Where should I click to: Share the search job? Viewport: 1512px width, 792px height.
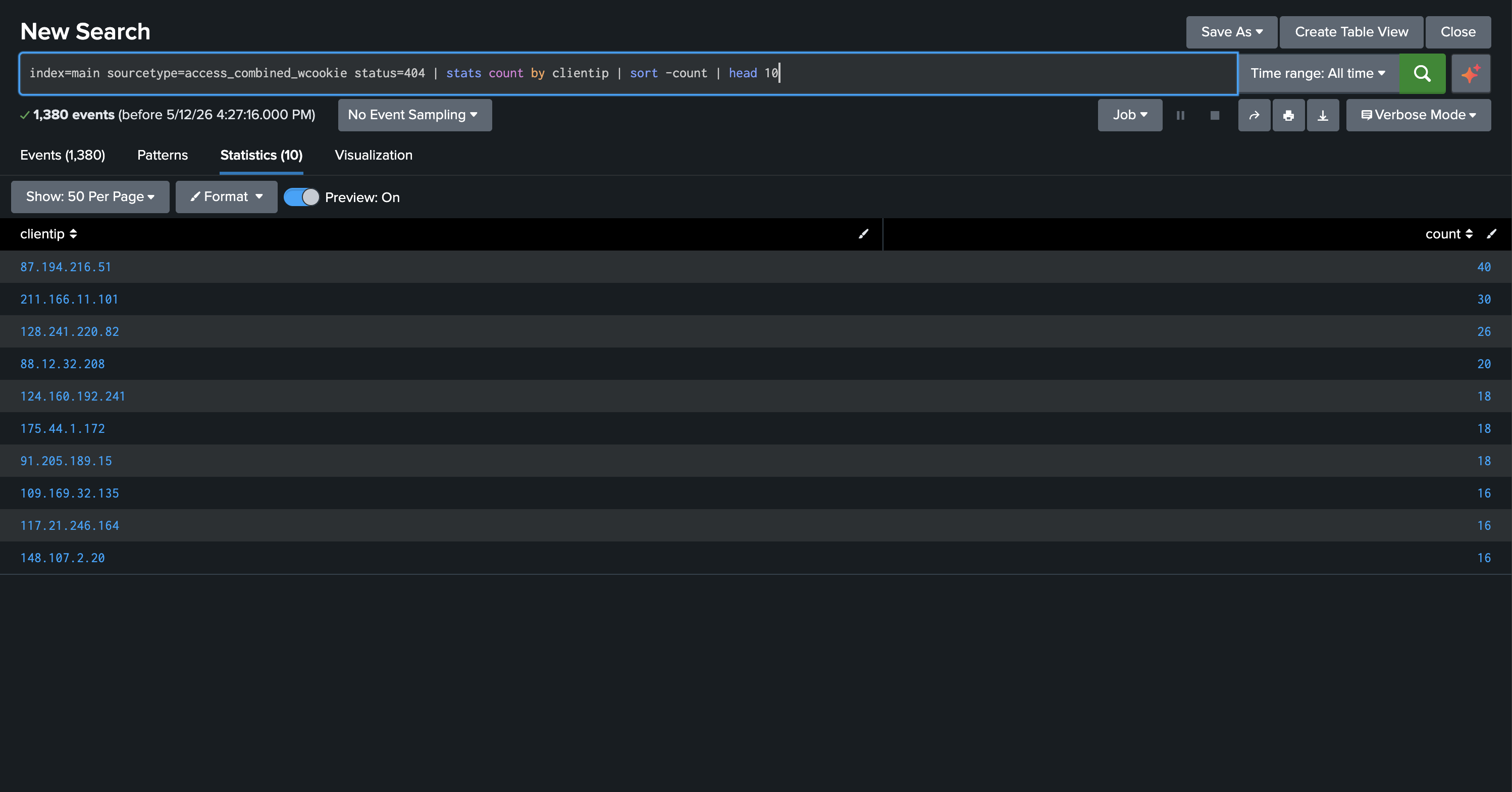click(x=1254, y=115)
